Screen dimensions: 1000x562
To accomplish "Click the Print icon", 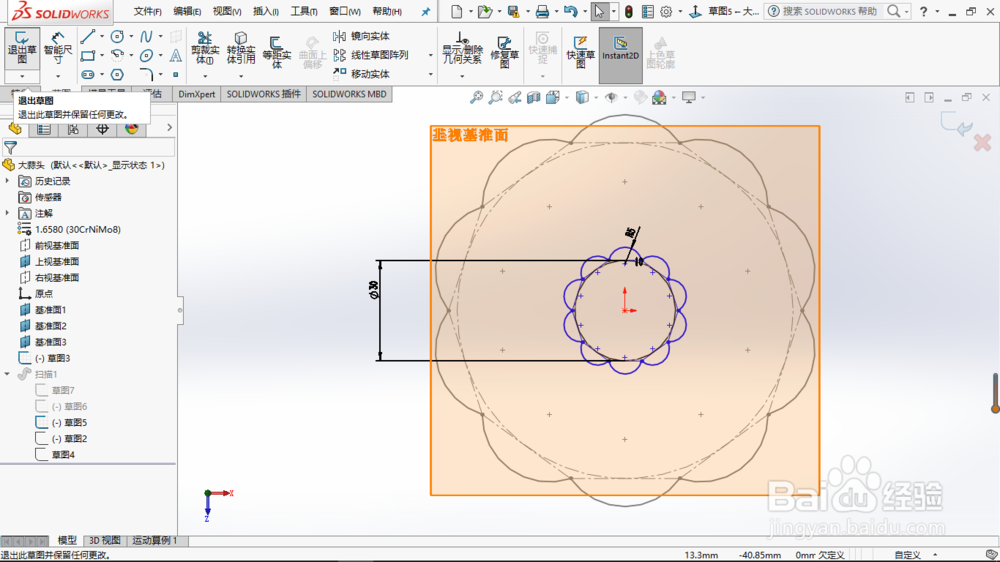I will [x=542, y=11].
